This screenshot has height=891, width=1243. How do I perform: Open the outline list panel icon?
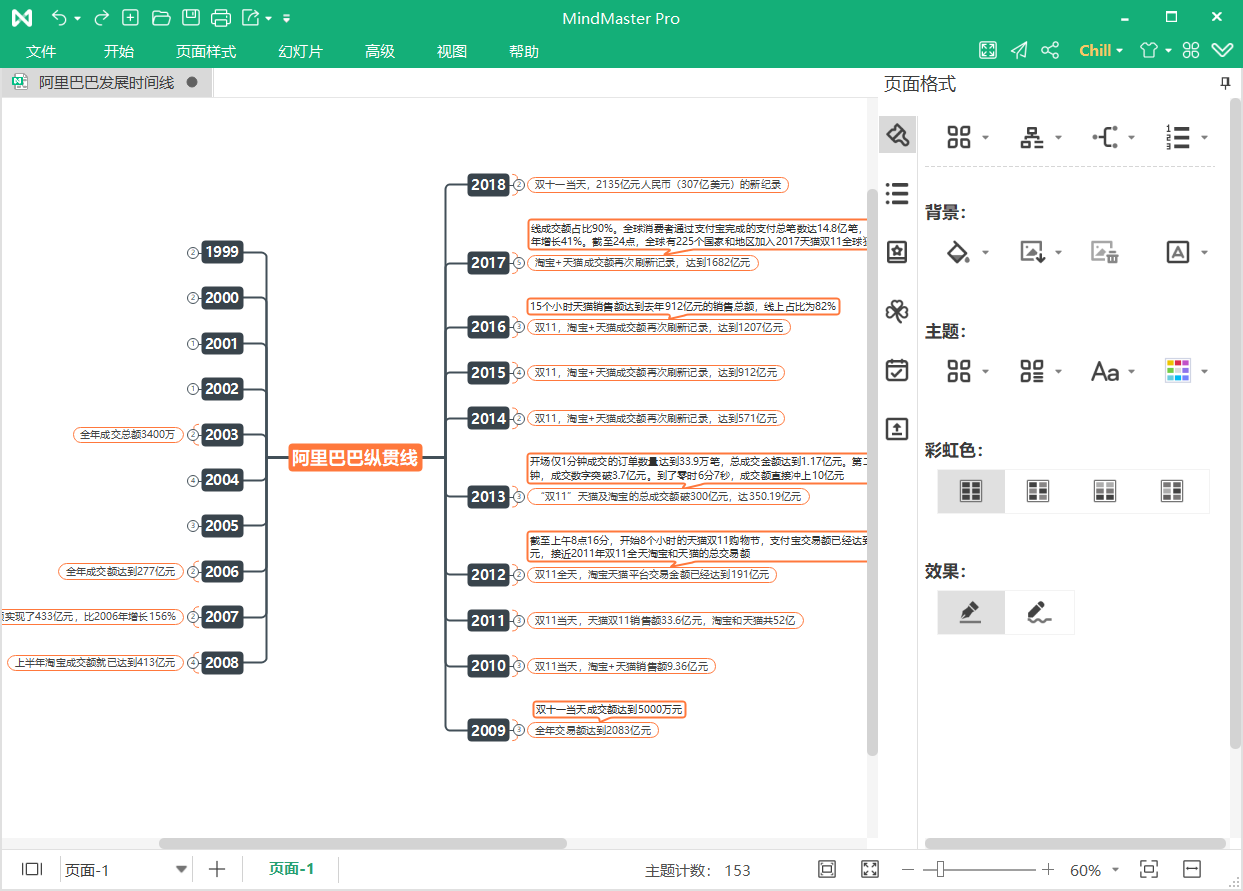click(897, 193)
